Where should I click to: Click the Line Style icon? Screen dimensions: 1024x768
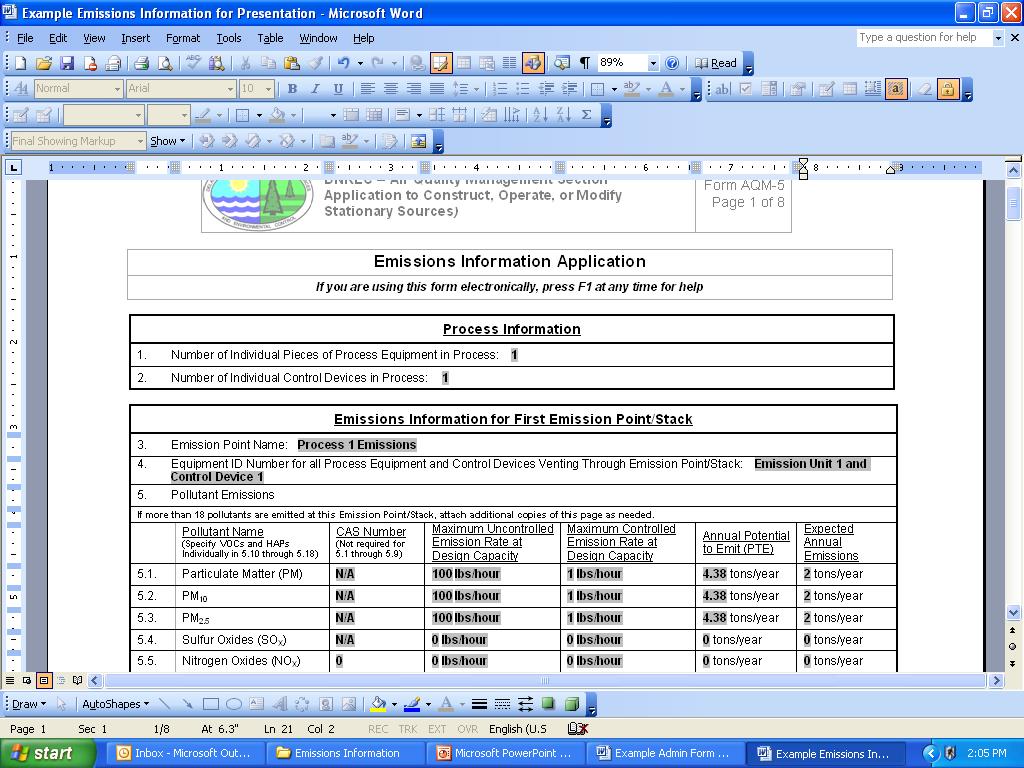[479, 704]
